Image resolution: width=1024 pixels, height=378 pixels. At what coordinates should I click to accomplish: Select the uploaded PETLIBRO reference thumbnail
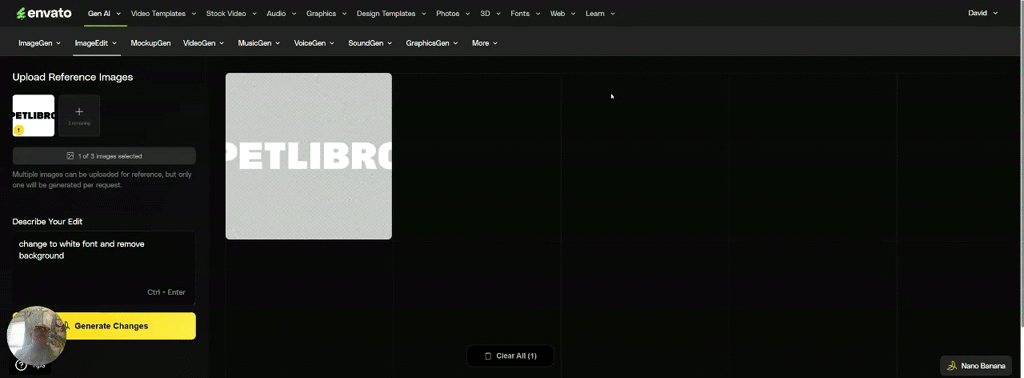click(33, 116)
